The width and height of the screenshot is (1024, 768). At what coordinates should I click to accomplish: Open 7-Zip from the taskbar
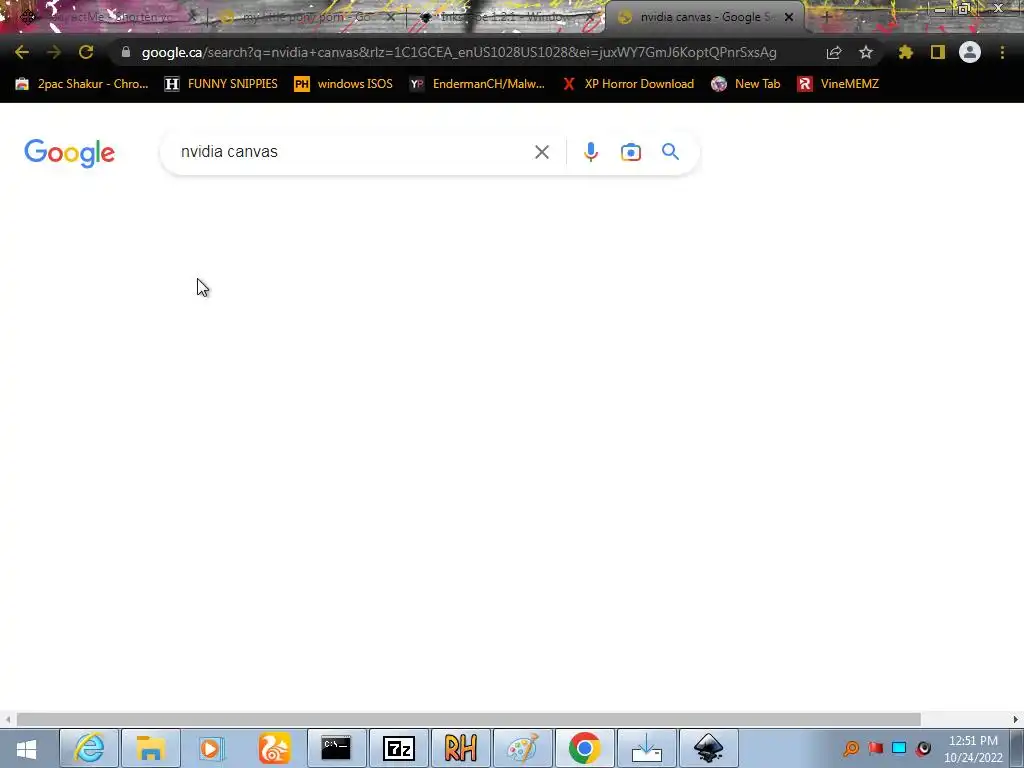(x=398, y=748)
